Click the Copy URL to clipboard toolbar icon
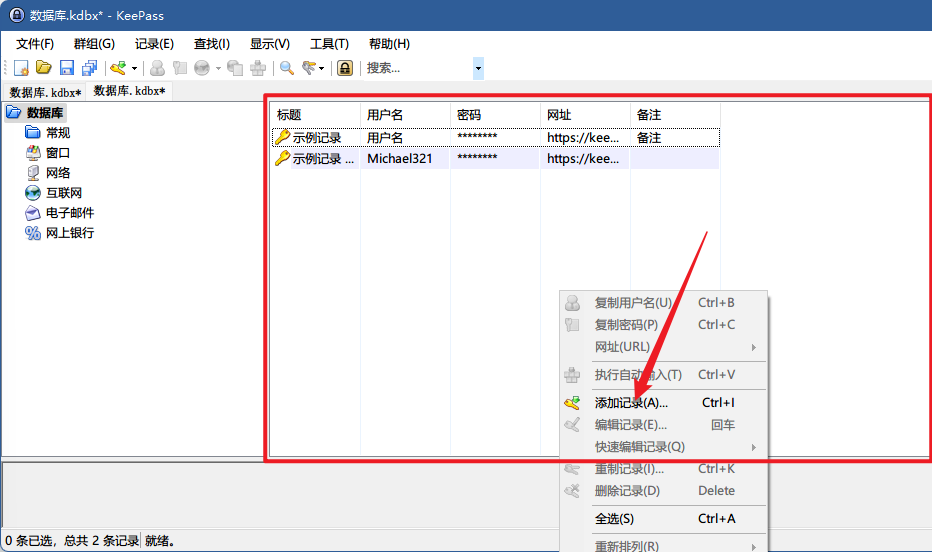The width and height of the screenshot is (932, 552). click(235, 68)
